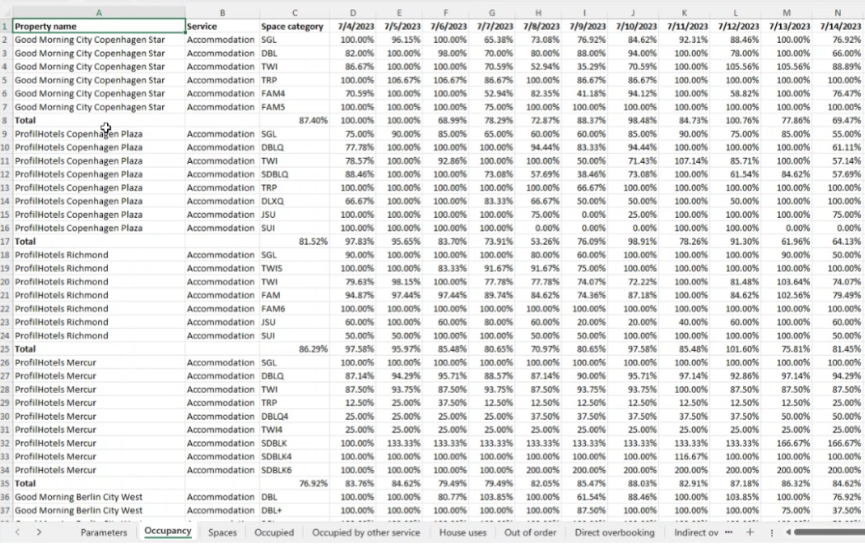The image size is (865, 544).
Task: Click the 7/4/2023 date header cell
Action: [353, 26]
